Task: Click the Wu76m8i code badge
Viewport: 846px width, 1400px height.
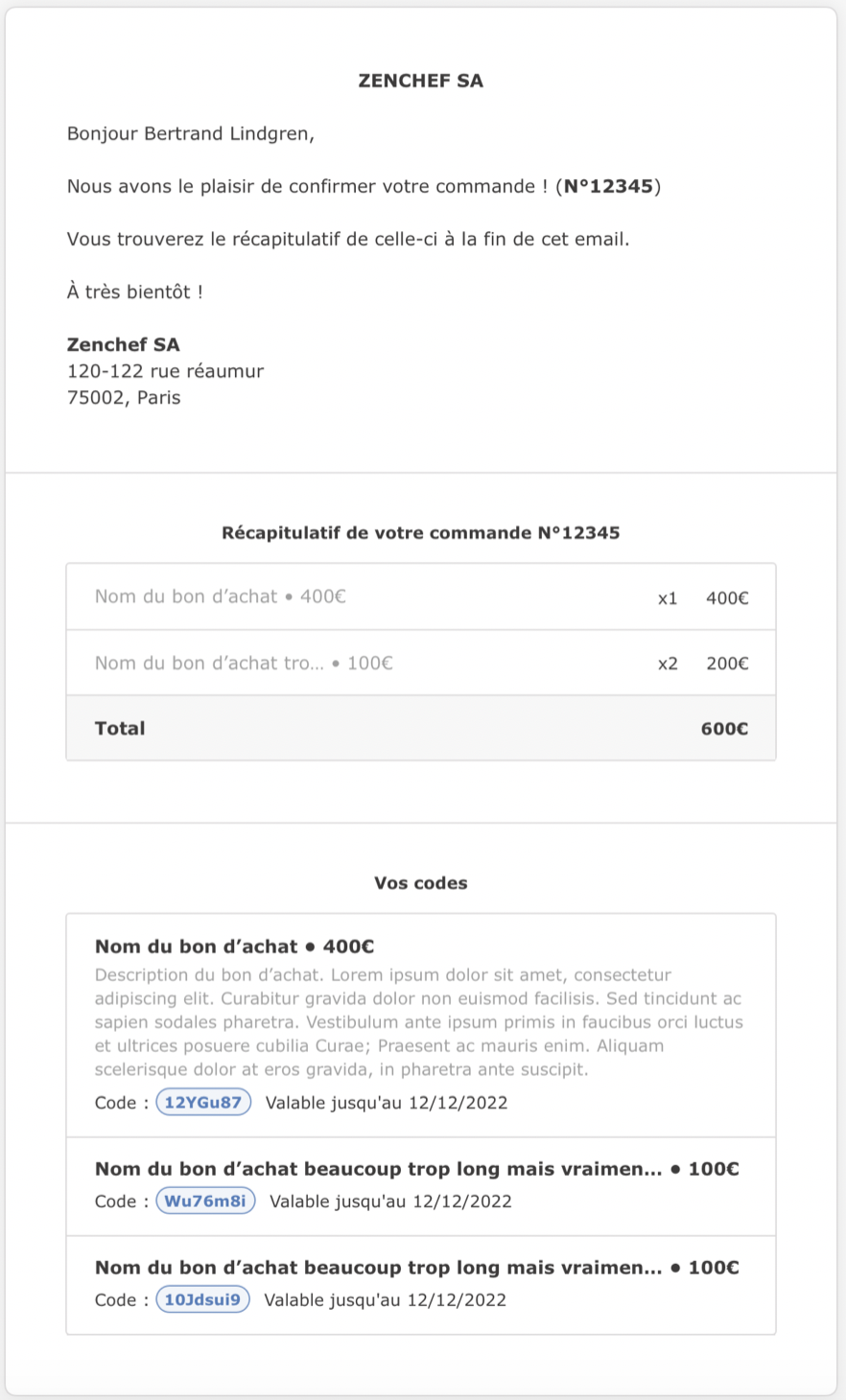Action: (x=205, y=1201)
